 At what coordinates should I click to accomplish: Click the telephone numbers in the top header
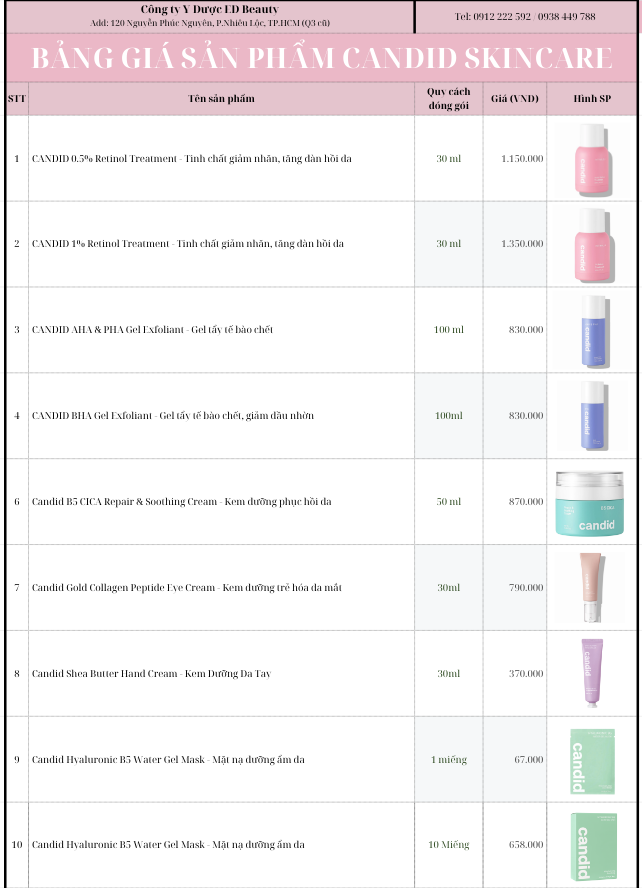(525, 17)
